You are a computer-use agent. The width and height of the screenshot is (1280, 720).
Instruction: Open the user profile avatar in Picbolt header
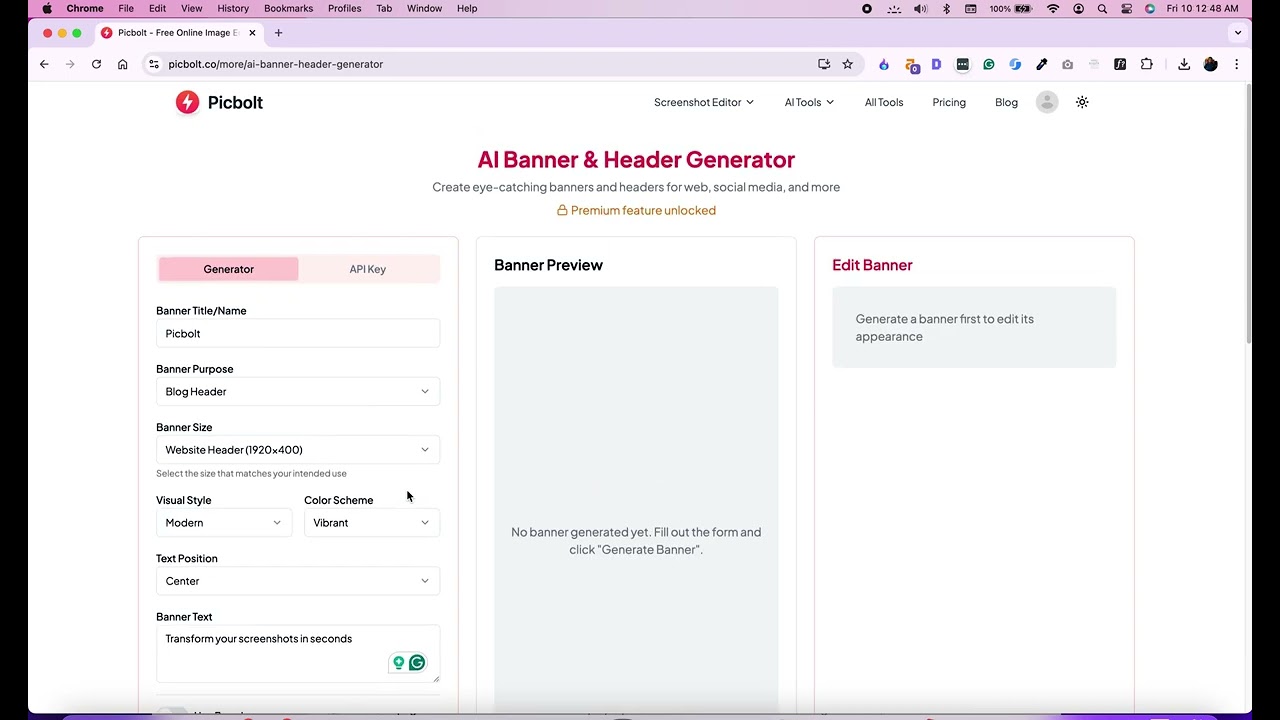click(x=1047, y=102)
